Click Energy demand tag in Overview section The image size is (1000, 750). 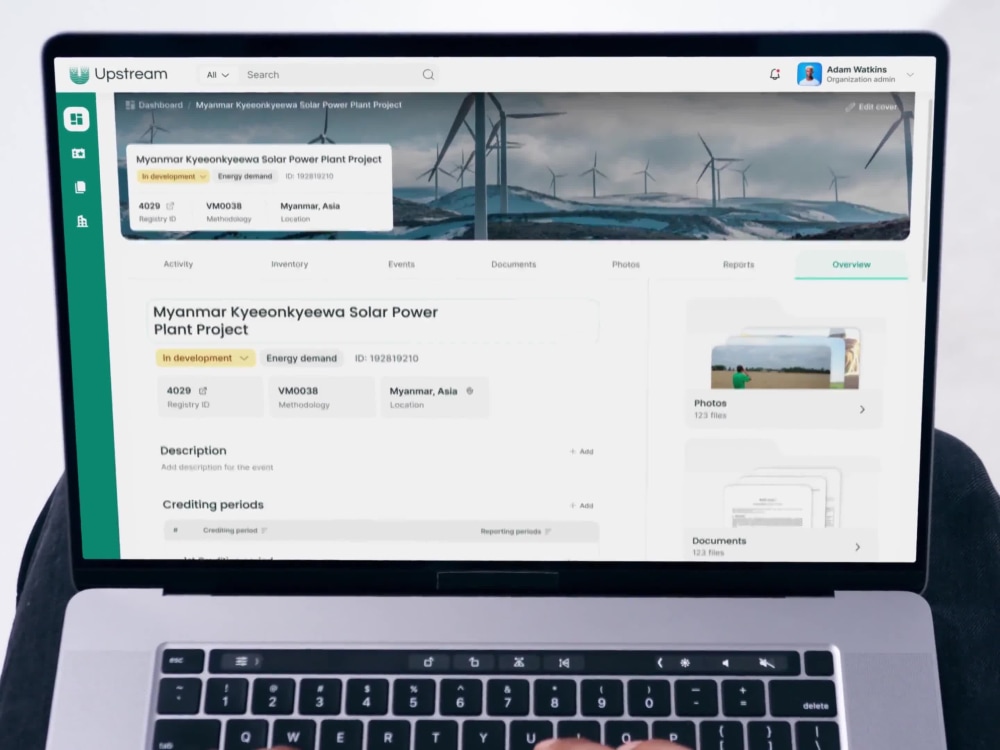[301, 358]
